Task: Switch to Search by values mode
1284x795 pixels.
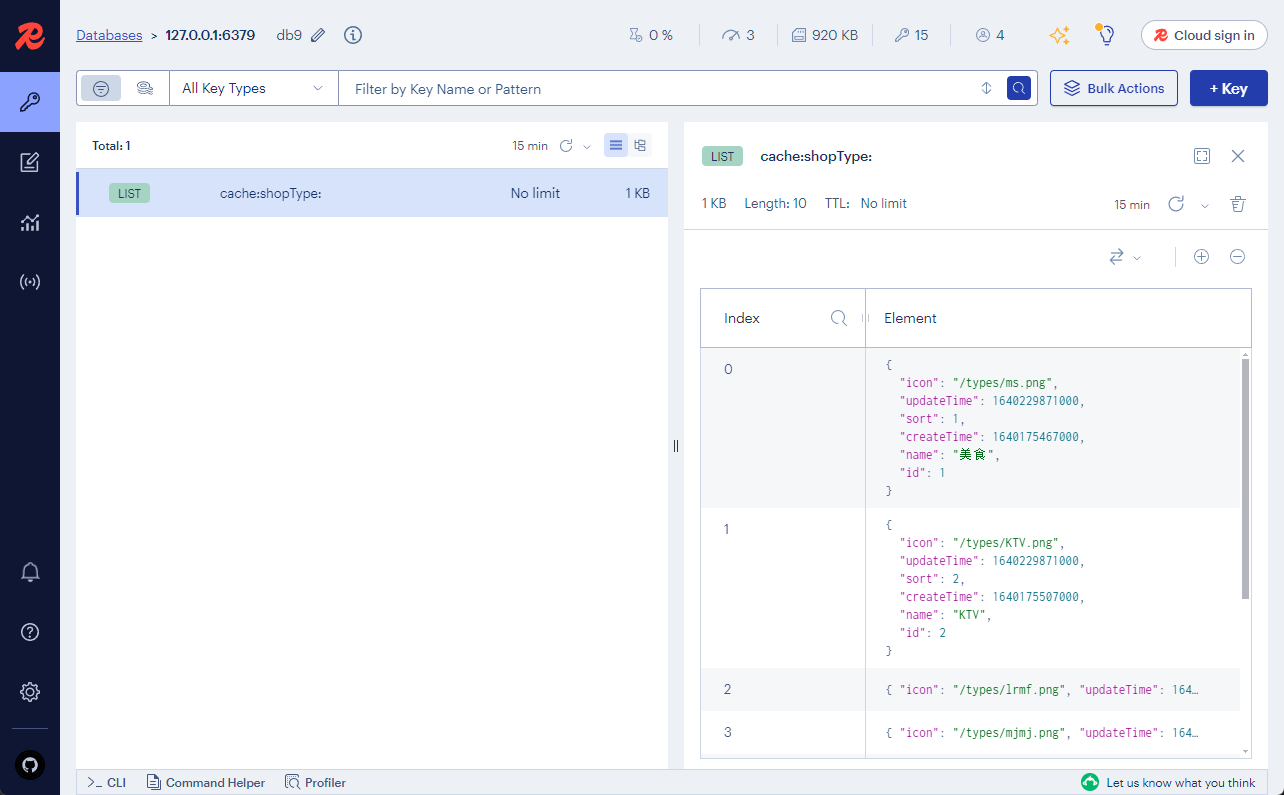Action: pos(145,88)
